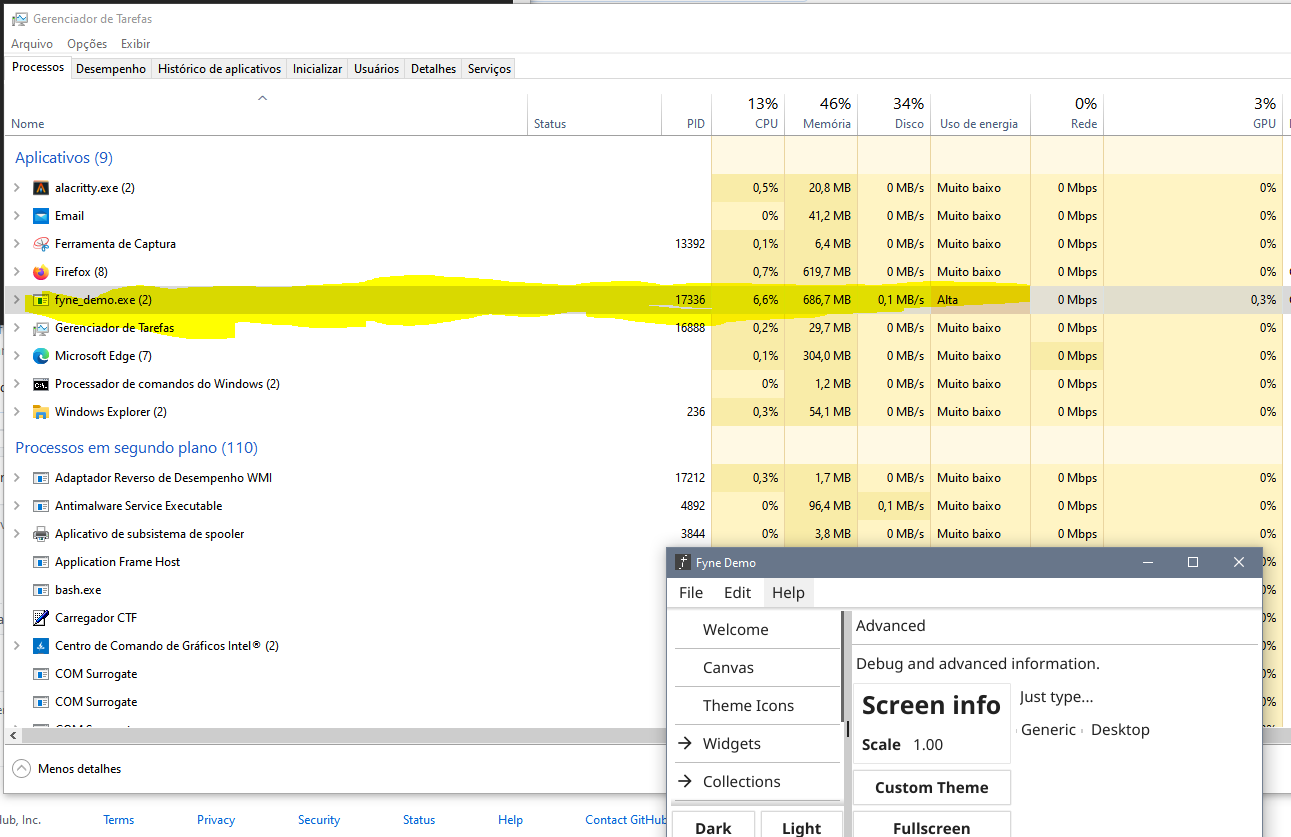Click the Windows Explorer folder icon
The width and height of the screenshot is (1291, 837).
(x=41, y=411)
